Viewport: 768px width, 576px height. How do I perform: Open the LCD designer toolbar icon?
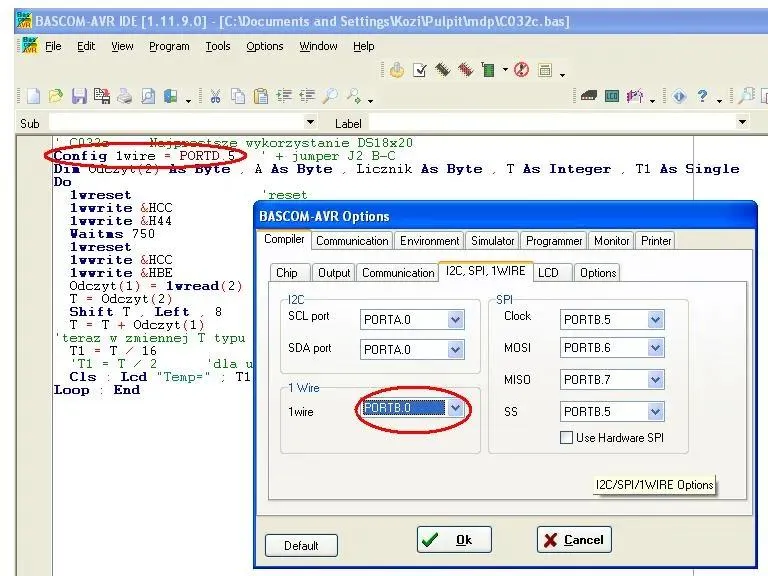612,97
